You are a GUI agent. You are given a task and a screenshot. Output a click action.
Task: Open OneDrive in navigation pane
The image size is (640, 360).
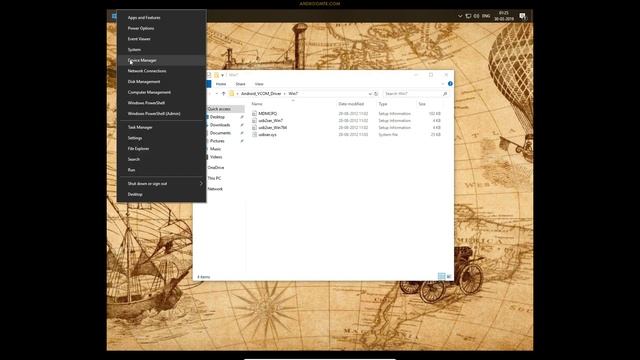coord(216,167)
